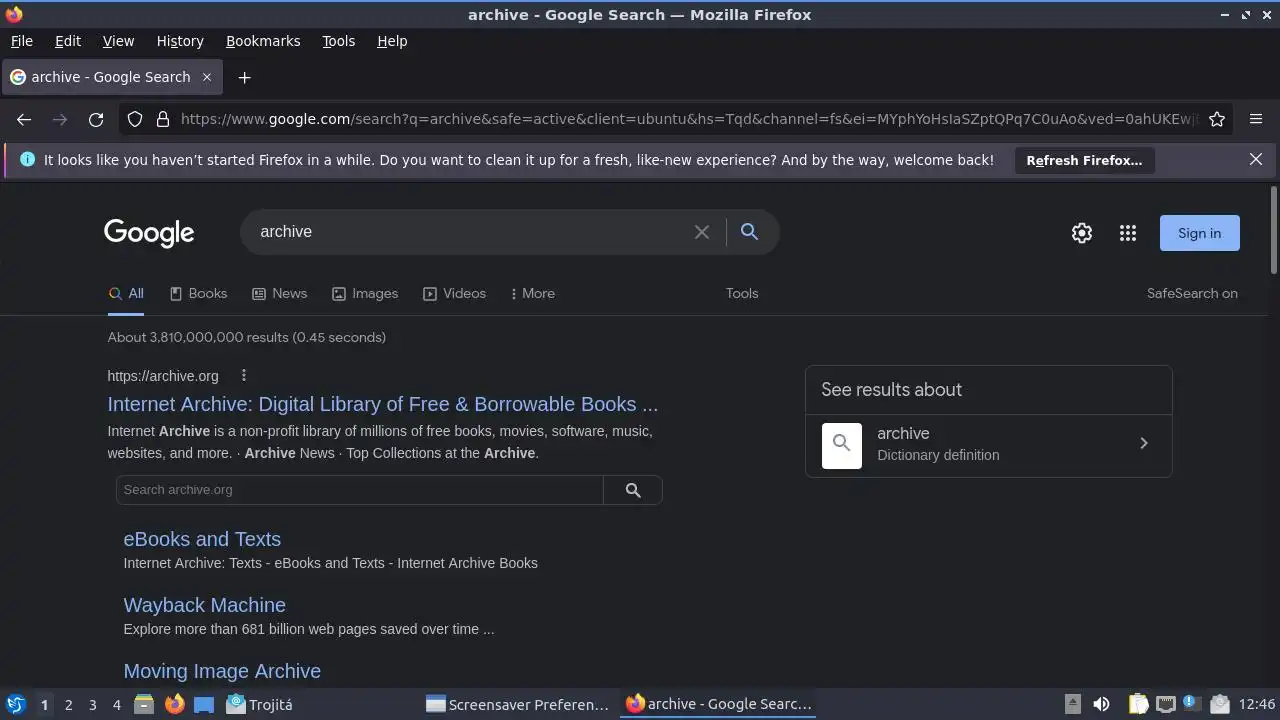Screen dimensions: 1280x720
Task: Switch to the Books results tab
Action: click(x=198, y=293)
